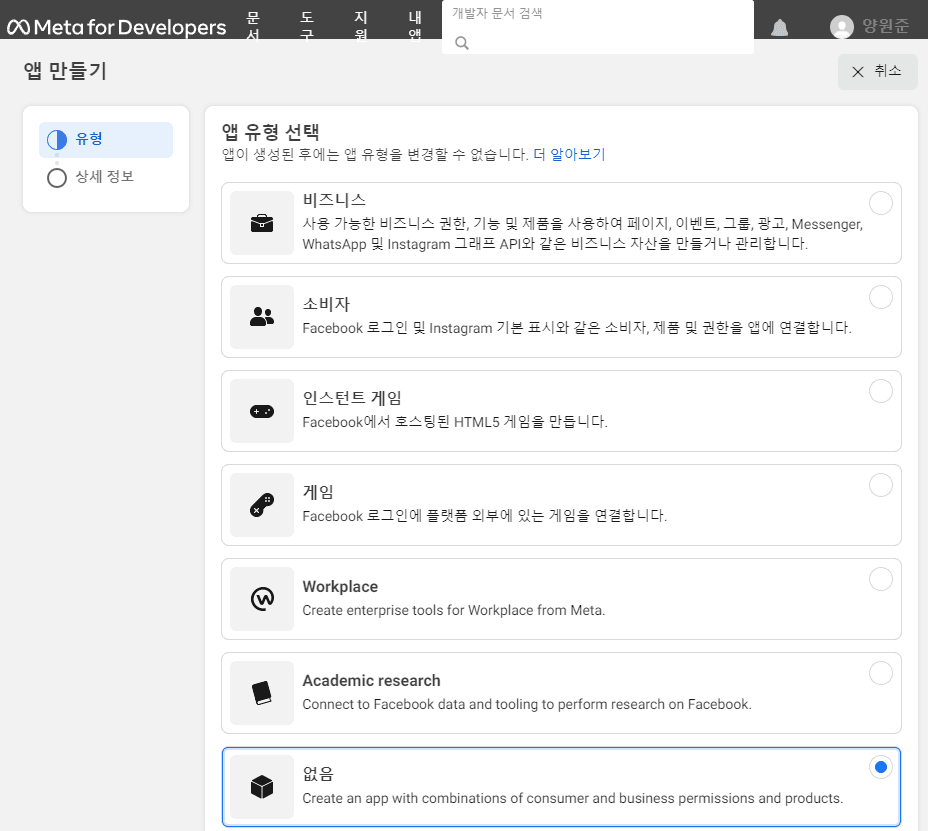Open the notifications bell
Screen dimensions: 928x831
779,27
